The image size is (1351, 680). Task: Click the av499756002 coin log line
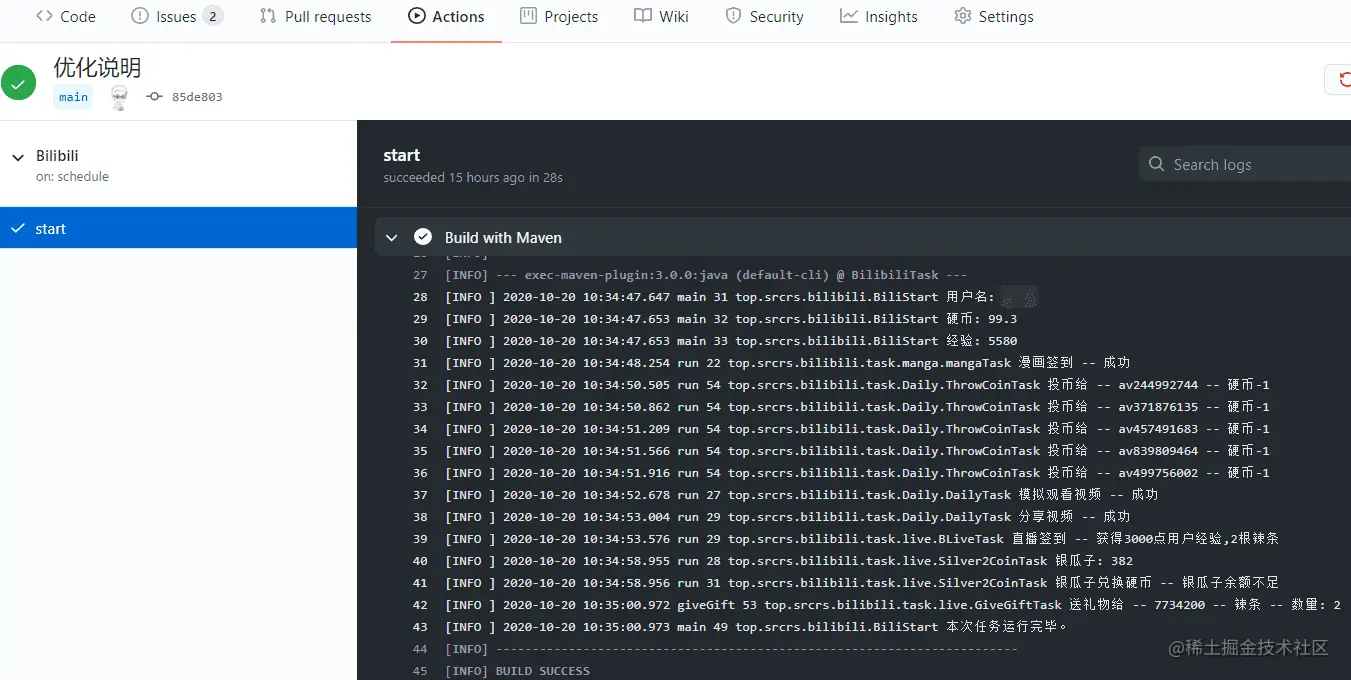tap(857, 473)
